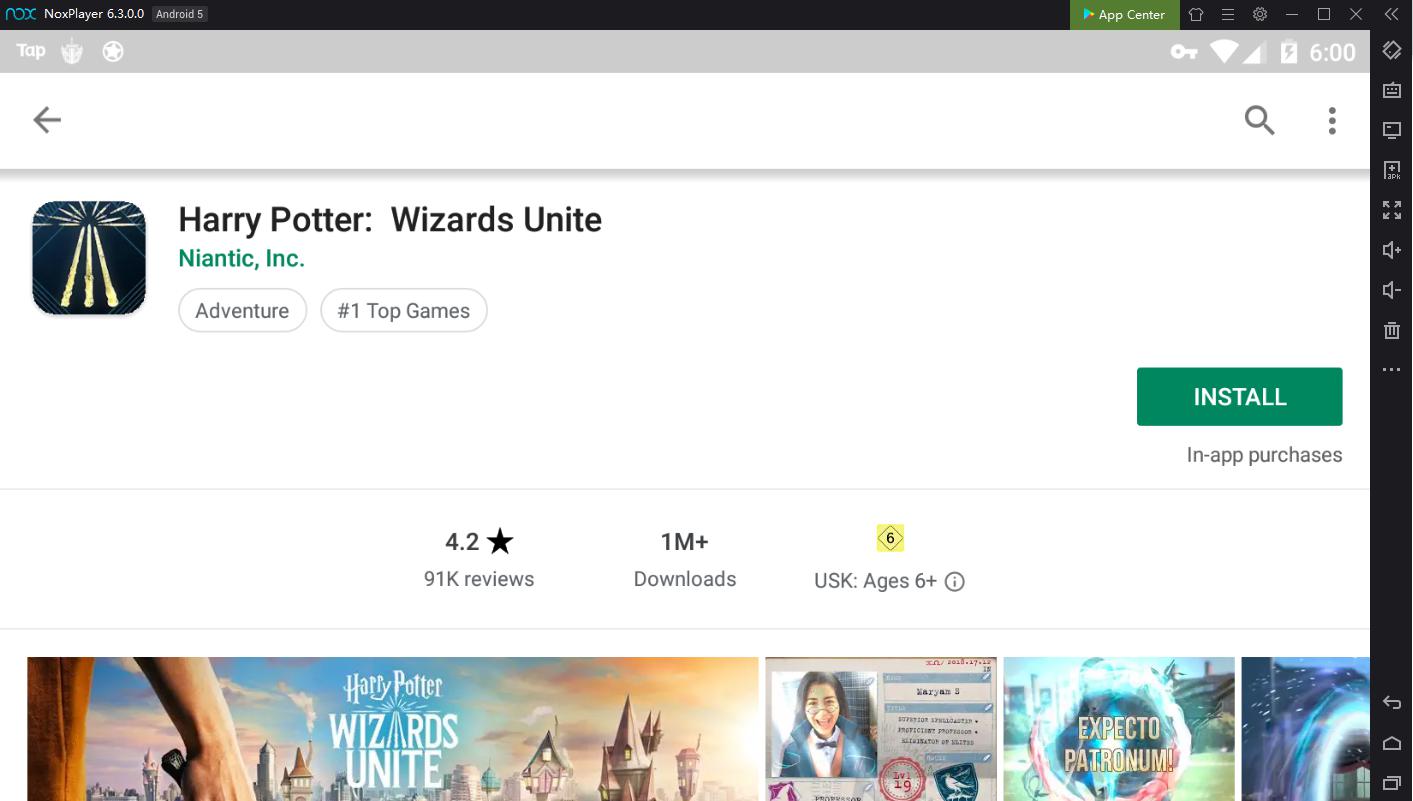Open the Expecto Patronum screenshot
The height and width of the screenshot is (801, 1413).
pyautogui.click(x=1118, y=729)
